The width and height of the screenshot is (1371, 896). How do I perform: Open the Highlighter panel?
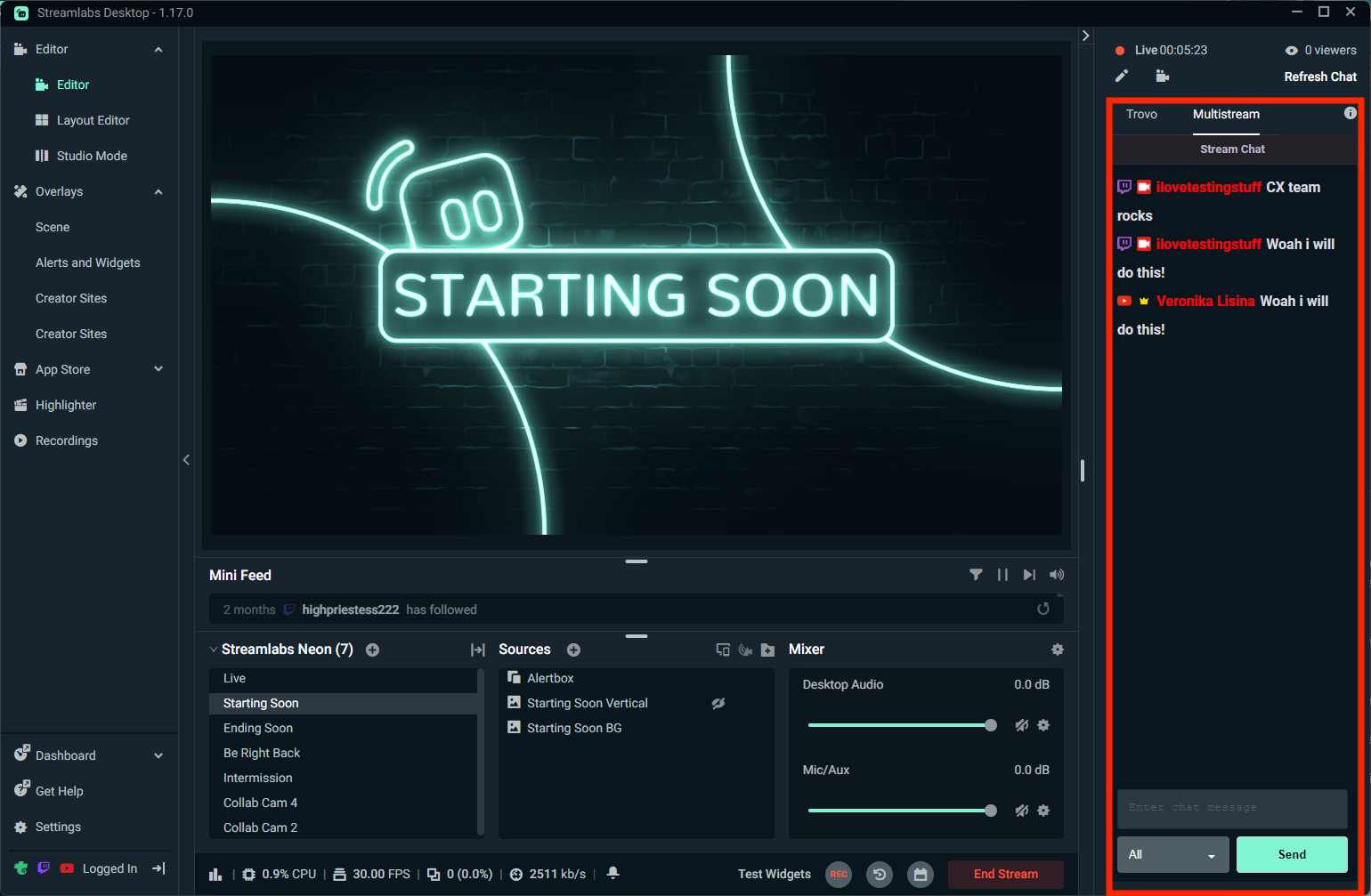pyautogui.click(x=68, y=405)
